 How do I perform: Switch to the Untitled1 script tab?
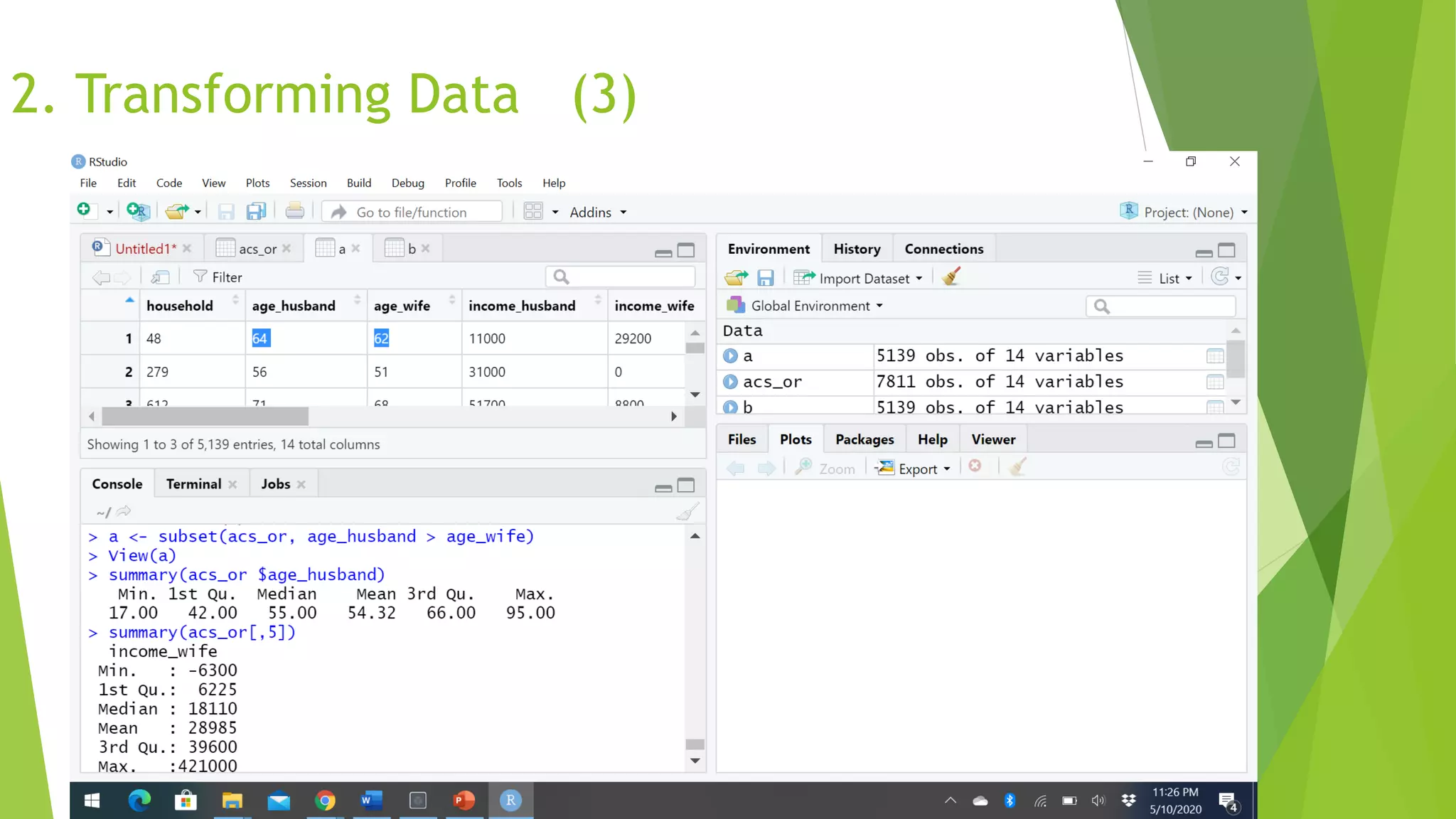click(145, 248)
